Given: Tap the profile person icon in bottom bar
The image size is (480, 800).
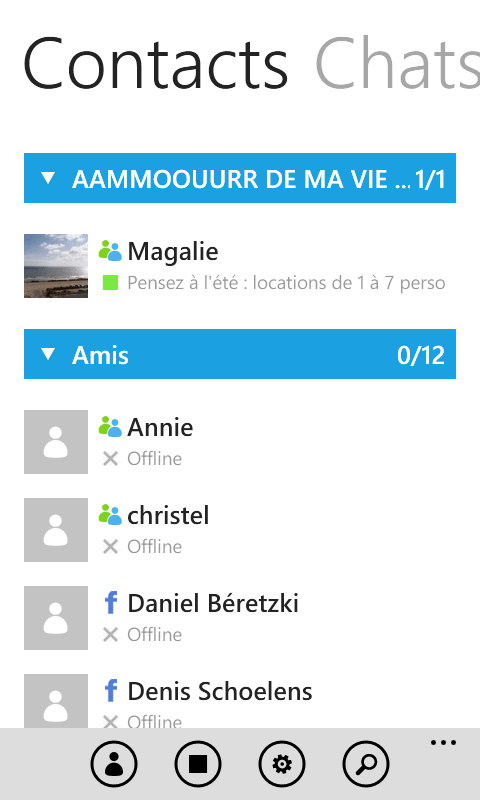Looking at the screenshot, I should 114,764.
